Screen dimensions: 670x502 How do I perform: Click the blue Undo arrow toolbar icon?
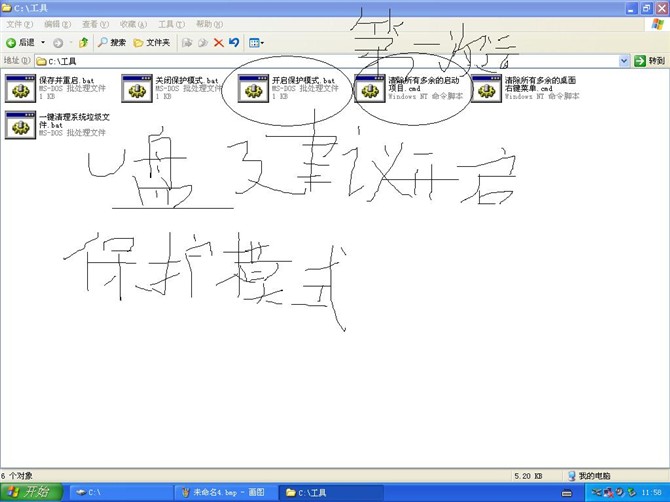pos(234,43)
